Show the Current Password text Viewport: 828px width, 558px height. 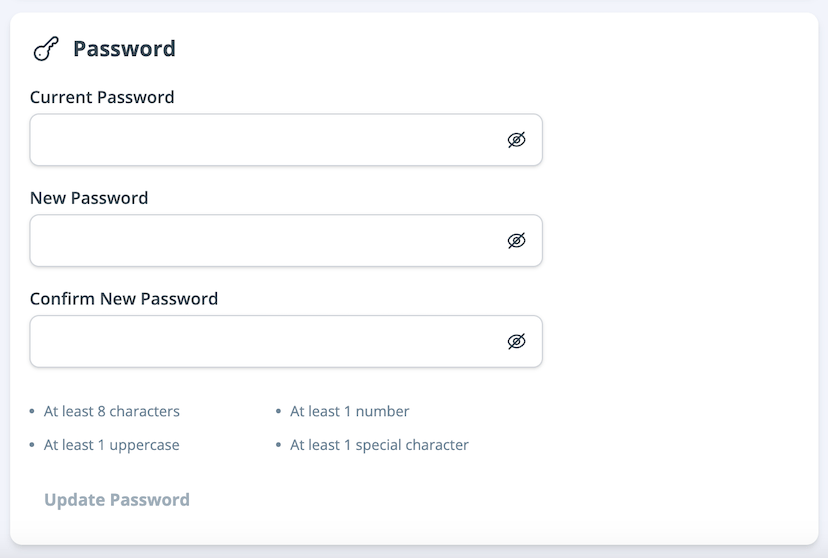tap(516, 140)
